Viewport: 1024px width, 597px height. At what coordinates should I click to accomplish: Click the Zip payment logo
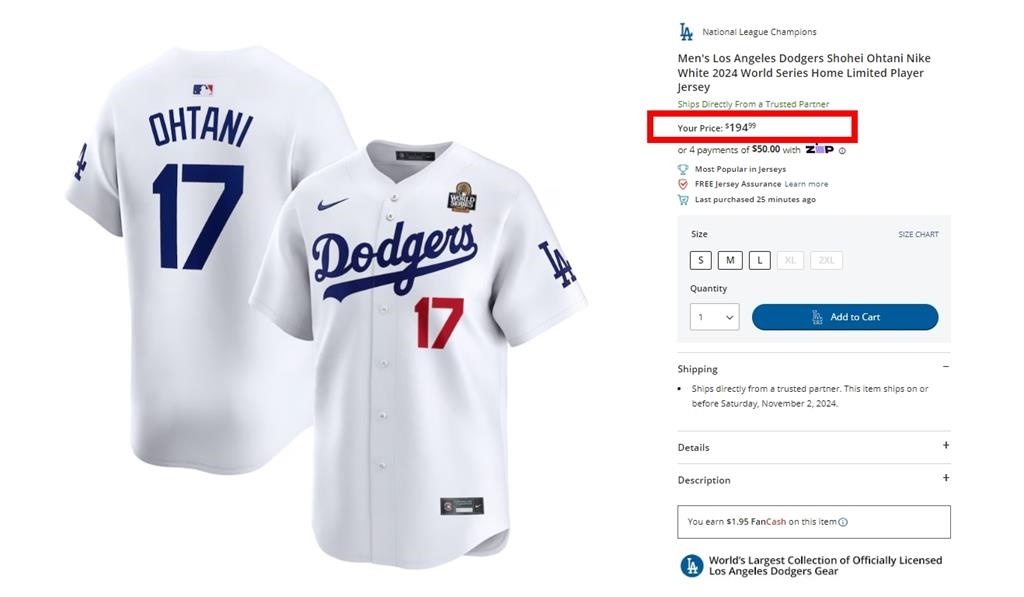819,149
